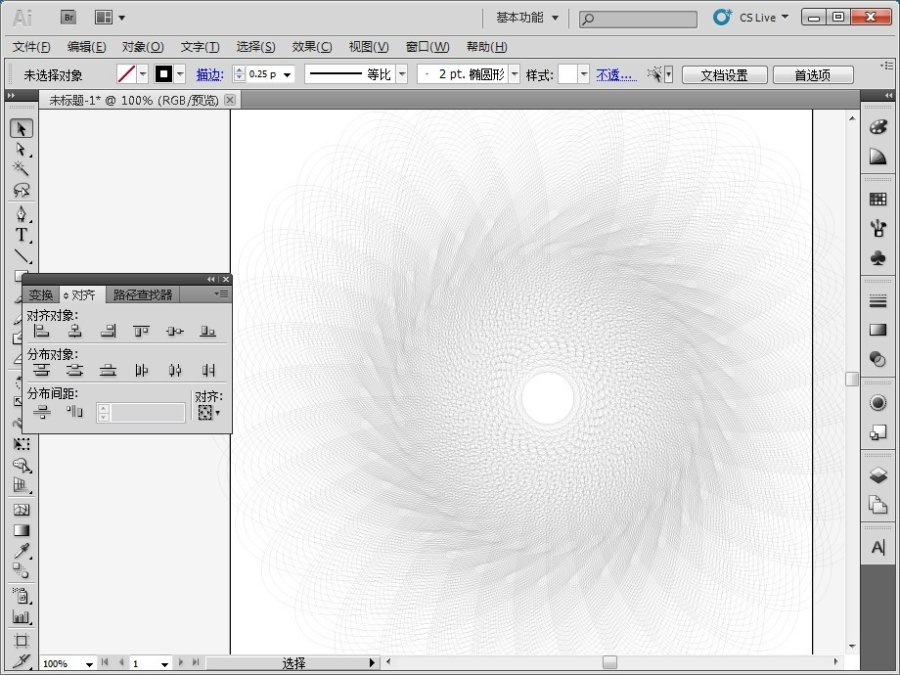Screen dimensions: 900x675
Task: Click the 不透明度 opacity link
Action: click(x=616, y=74)
